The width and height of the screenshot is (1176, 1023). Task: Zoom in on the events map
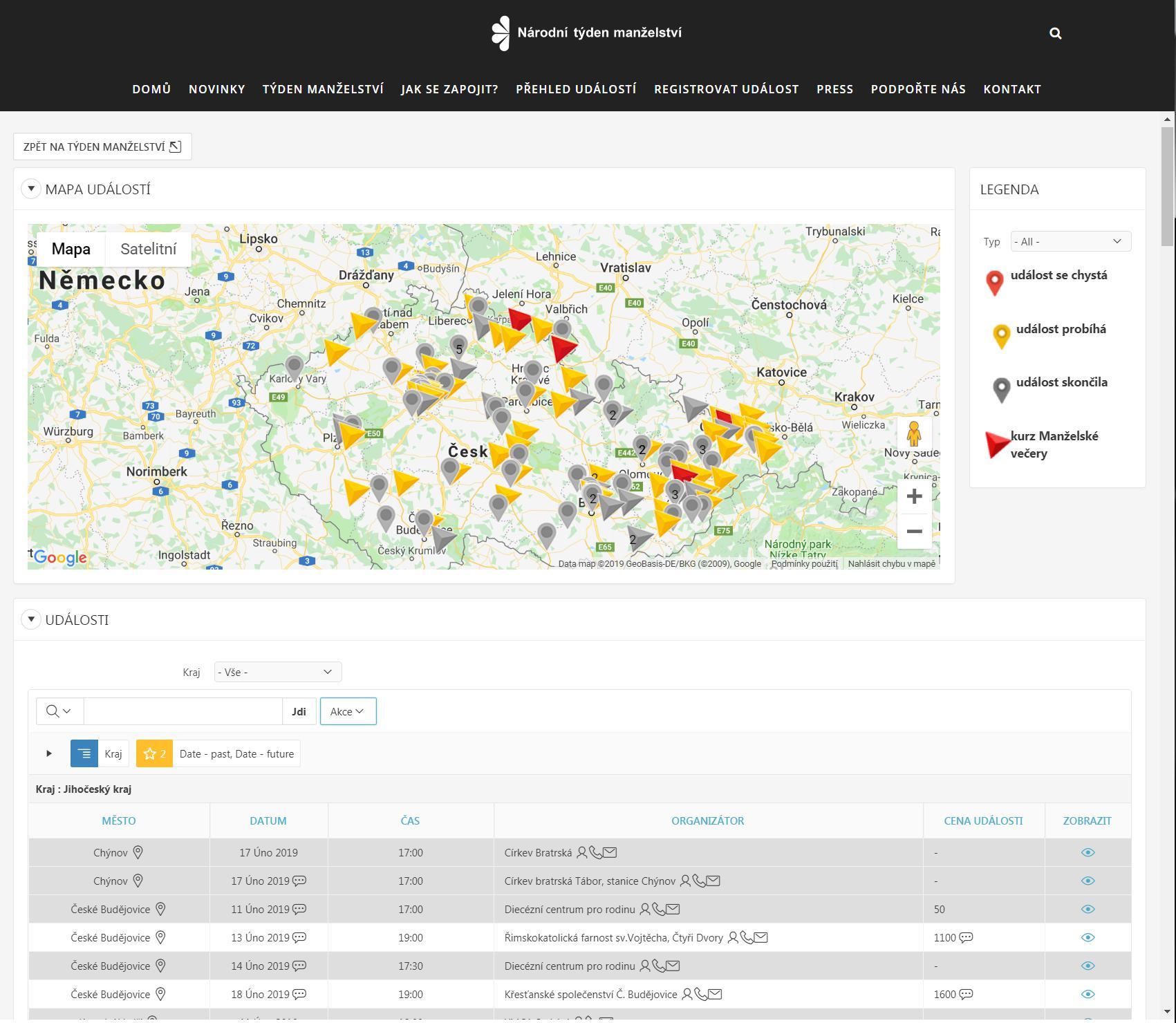point(914,496)
